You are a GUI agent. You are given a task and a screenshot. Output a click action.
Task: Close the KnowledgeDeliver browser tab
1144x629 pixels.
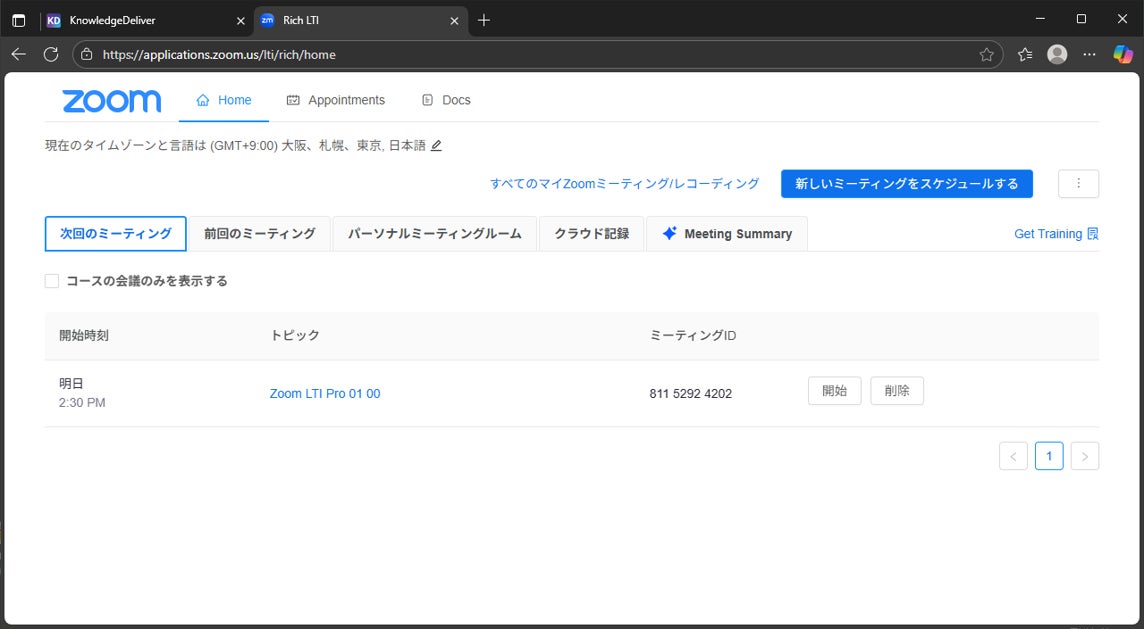241,20
